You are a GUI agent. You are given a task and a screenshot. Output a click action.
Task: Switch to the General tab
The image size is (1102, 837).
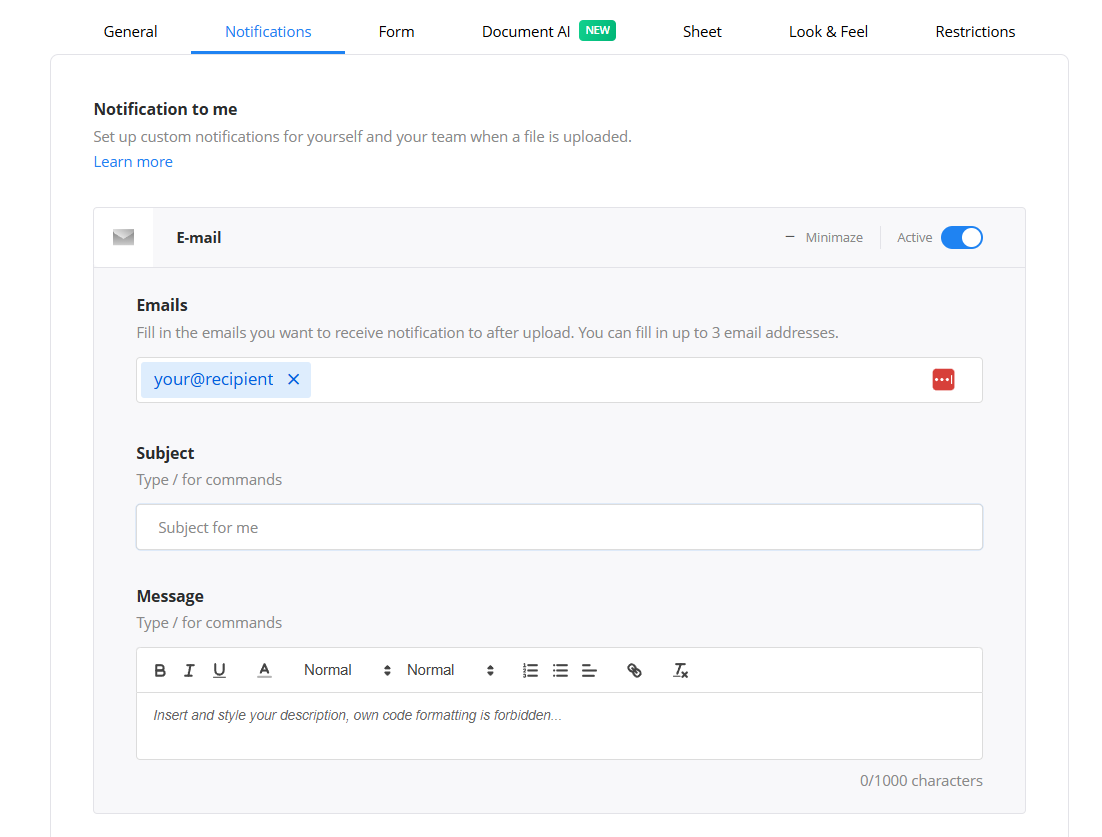pos(131,32)
